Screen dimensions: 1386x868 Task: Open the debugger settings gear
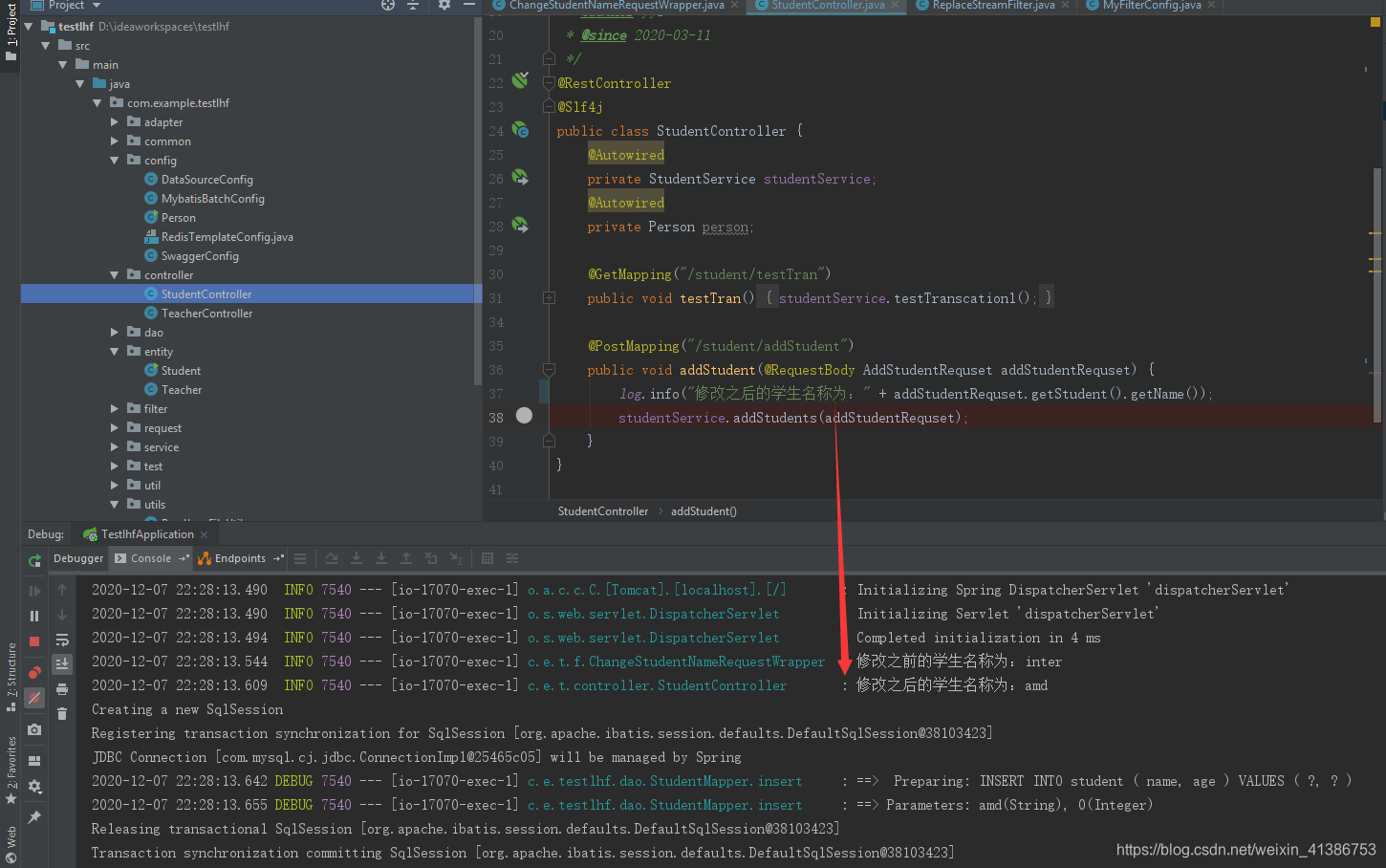point(34,786)
